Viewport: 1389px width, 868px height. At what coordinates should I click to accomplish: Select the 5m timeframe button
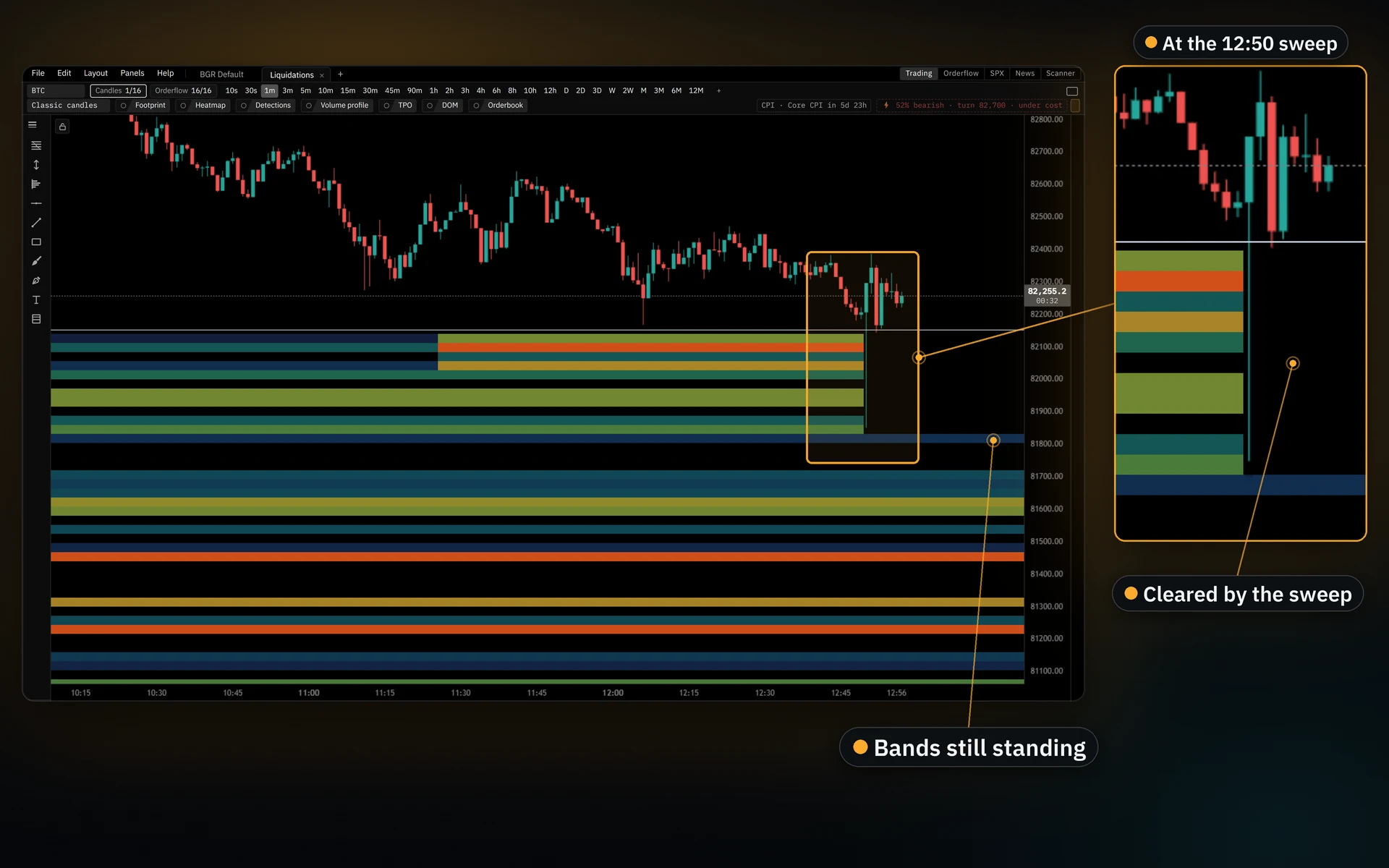305,90
